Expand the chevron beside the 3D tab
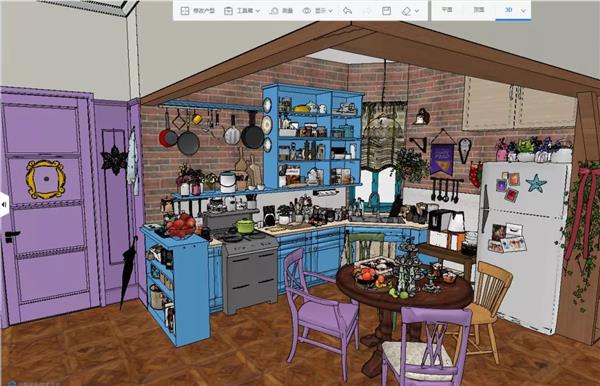The width and height of the screenshot is (600, 386). 523,11
